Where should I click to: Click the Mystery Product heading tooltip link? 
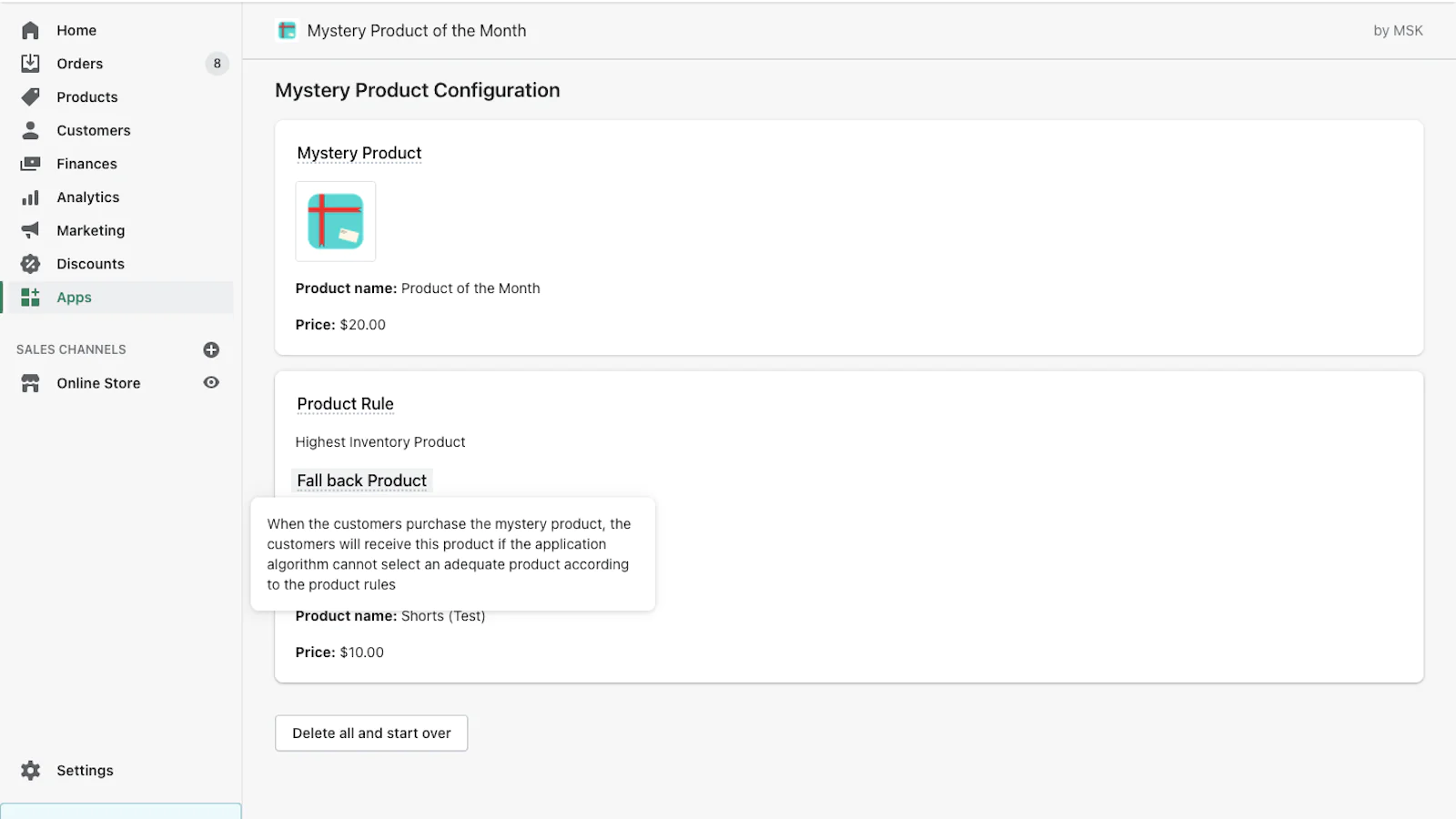(359, 153)
